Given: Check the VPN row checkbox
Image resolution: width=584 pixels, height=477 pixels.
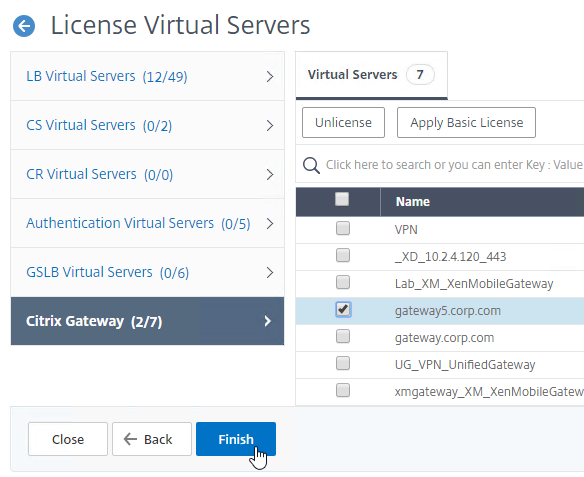Looking at the screenshot, I should pos(343,228).
